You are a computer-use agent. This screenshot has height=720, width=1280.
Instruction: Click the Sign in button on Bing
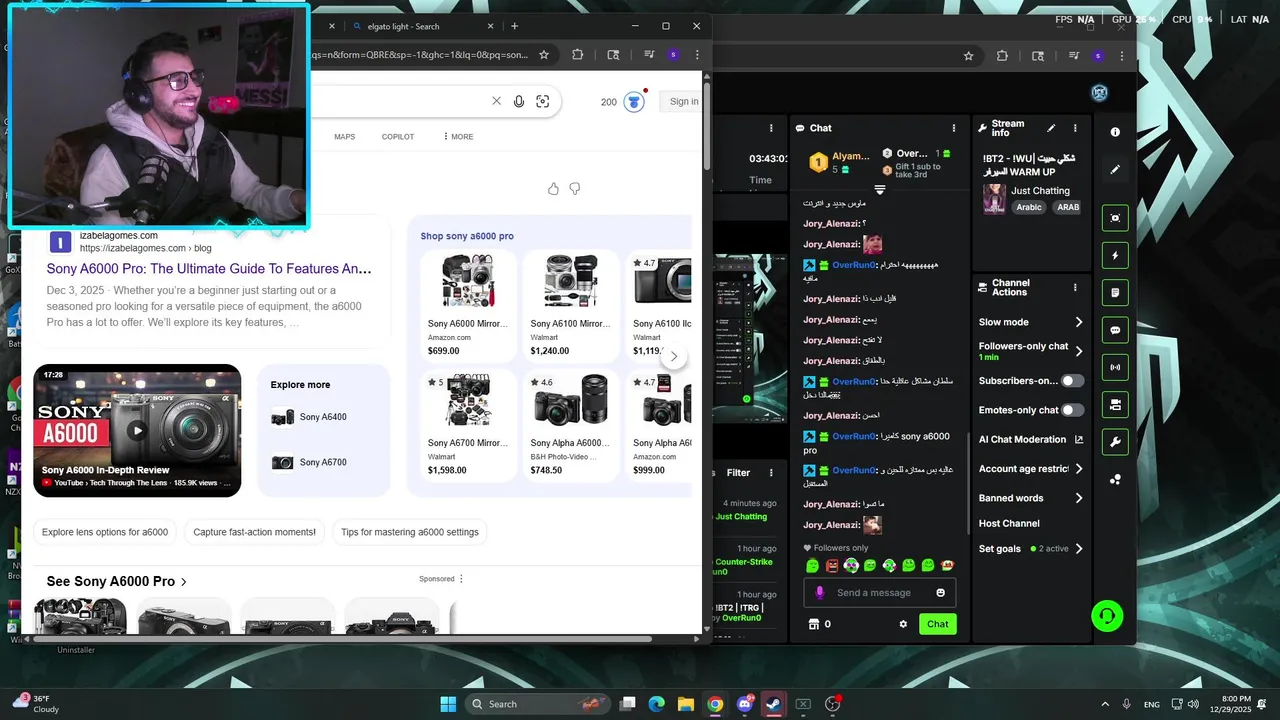tap(684, 101)
